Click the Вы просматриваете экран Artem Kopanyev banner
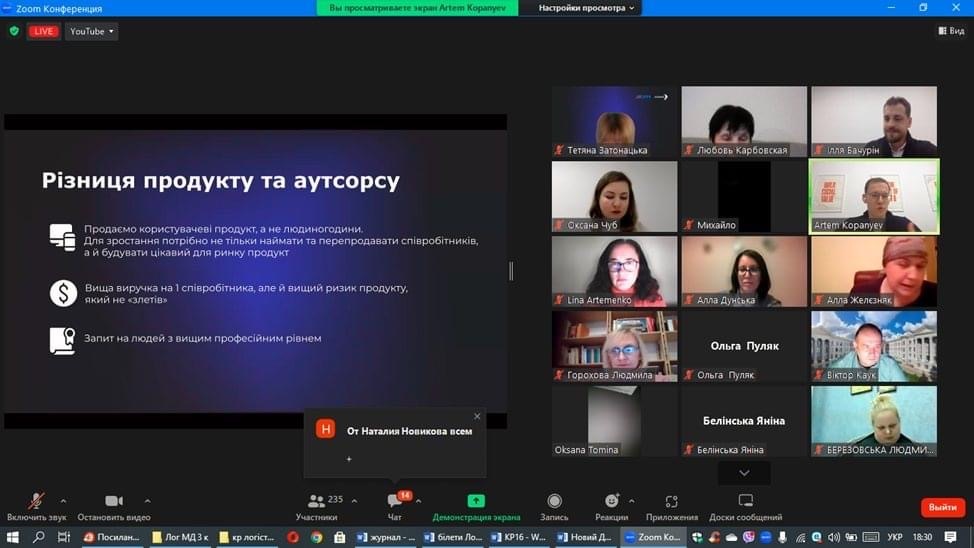 tap(417, 8)
